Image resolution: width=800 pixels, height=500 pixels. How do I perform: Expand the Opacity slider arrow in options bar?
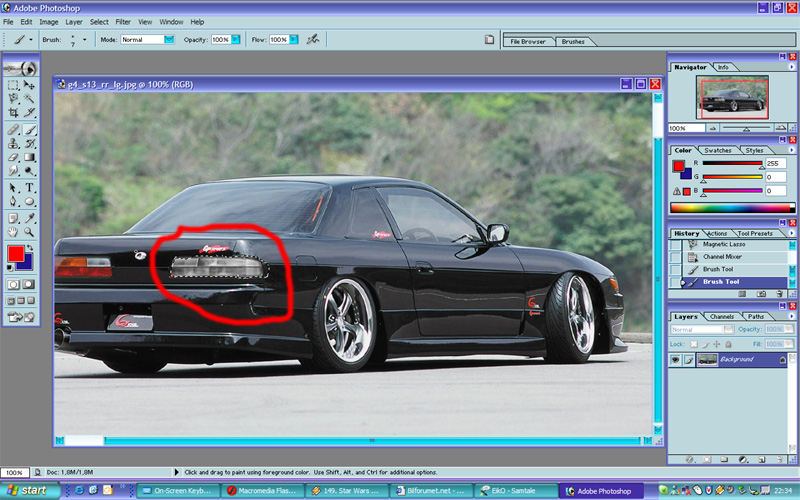pos(234,40)
